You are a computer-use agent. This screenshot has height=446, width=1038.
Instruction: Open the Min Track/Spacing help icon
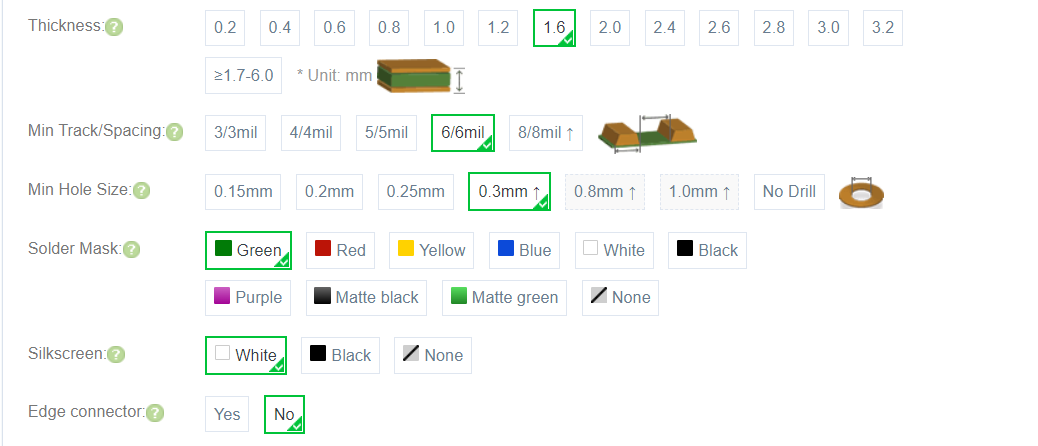(175, 132)
